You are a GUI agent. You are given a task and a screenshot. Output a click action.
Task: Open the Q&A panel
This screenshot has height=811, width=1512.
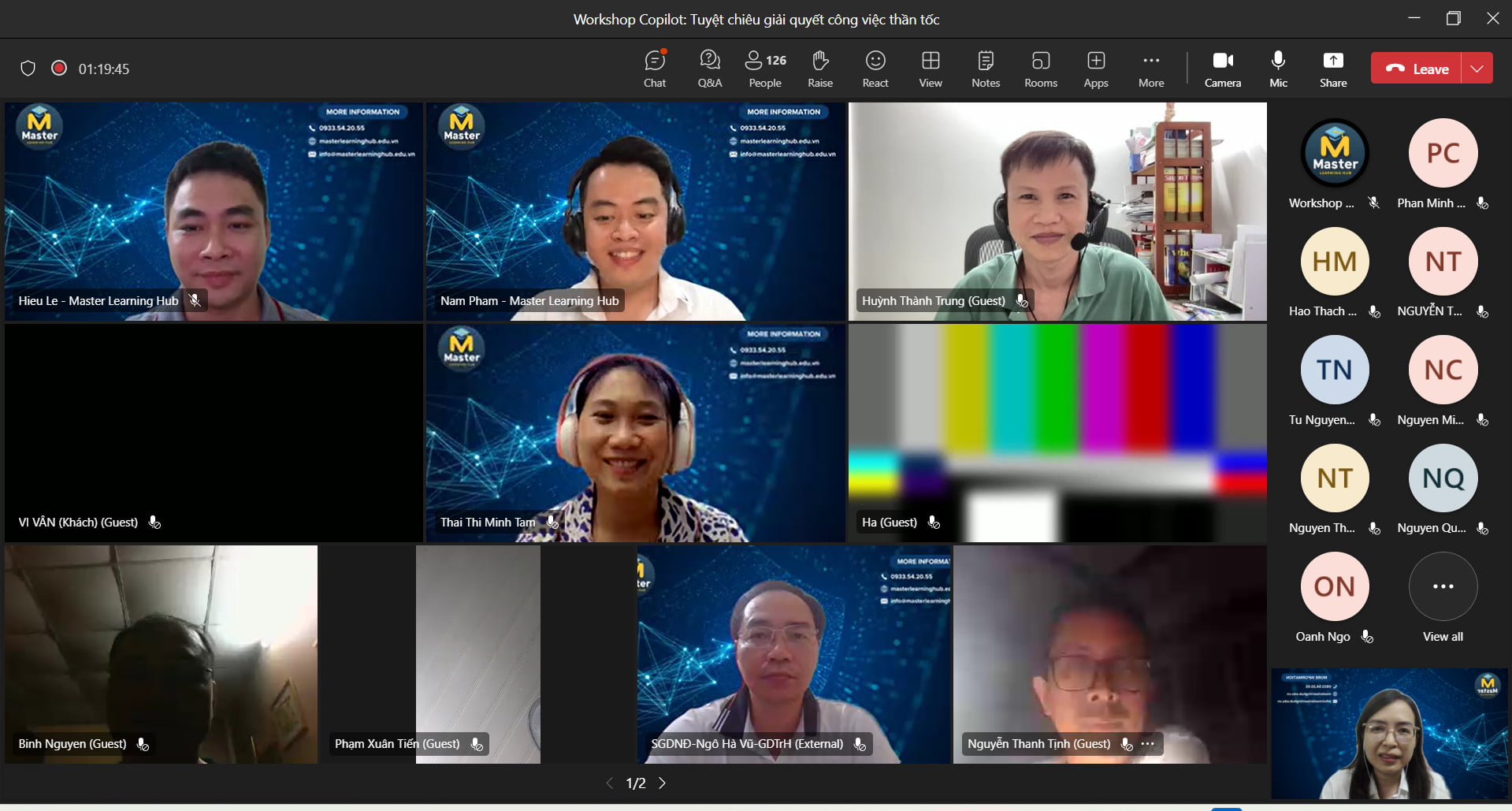[x=708, y=68]
